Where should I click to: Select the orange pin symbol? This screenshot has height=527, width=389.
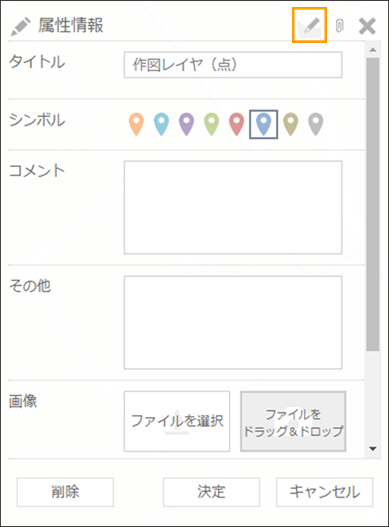point(137,124)
